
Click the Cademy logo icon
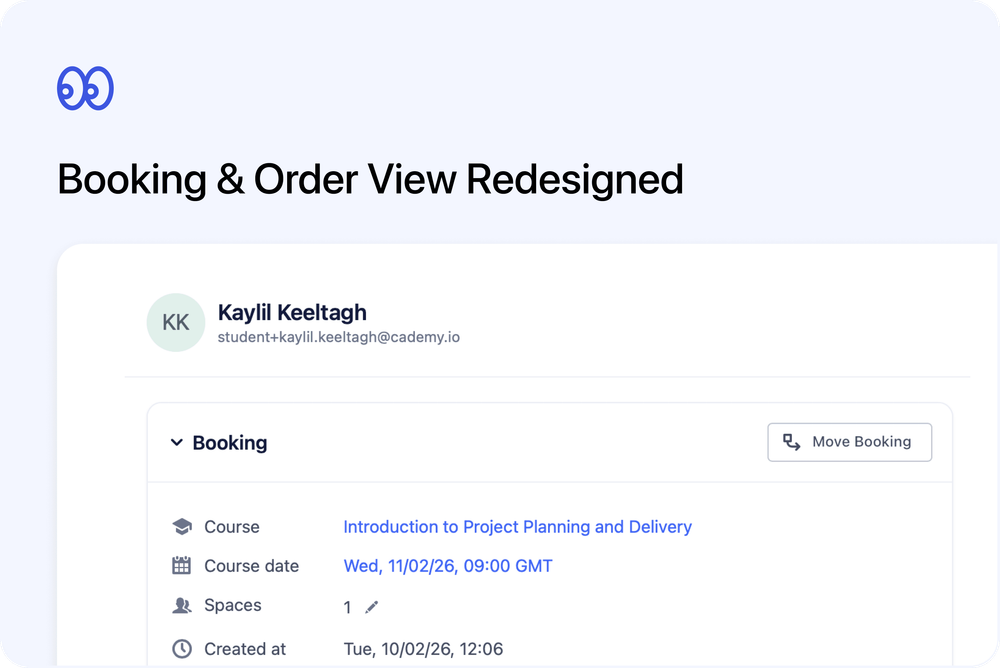(x=86, y=87)
